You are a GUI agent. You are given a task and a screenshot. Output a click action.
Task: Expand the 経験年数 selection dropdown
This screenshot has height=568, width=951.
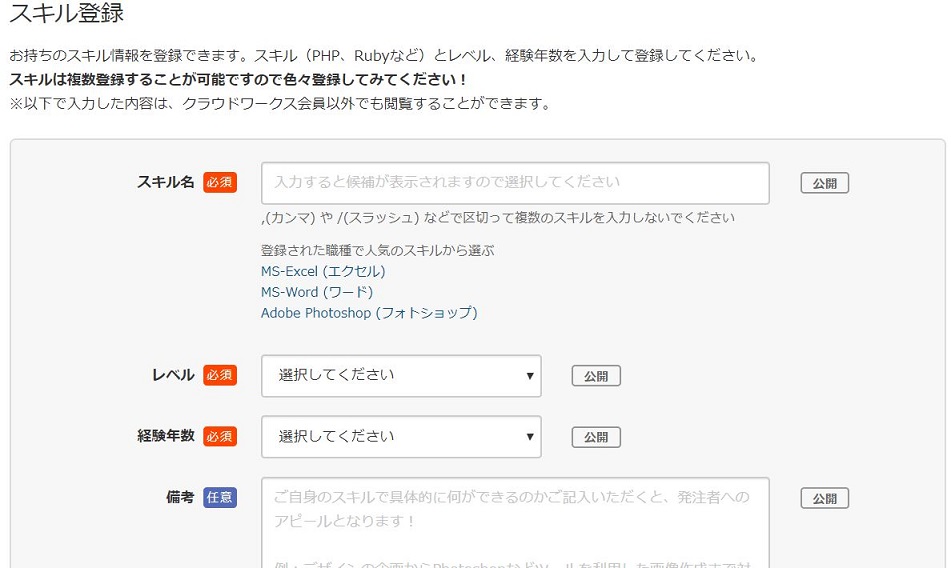pyautogui.click(x=401, y=436)
